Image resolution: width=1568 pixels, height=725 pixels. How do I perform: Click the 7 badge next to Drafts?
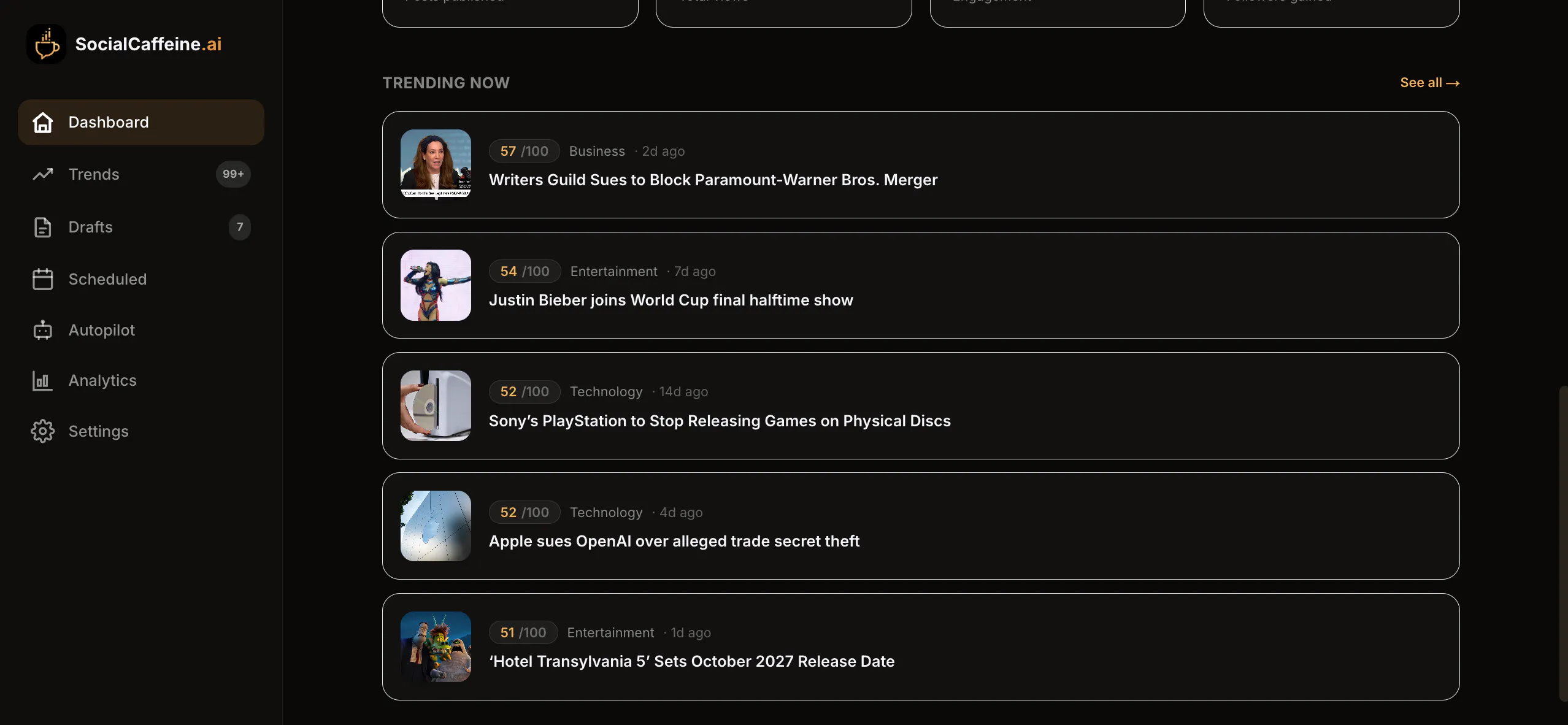click(x=240, y=227)
